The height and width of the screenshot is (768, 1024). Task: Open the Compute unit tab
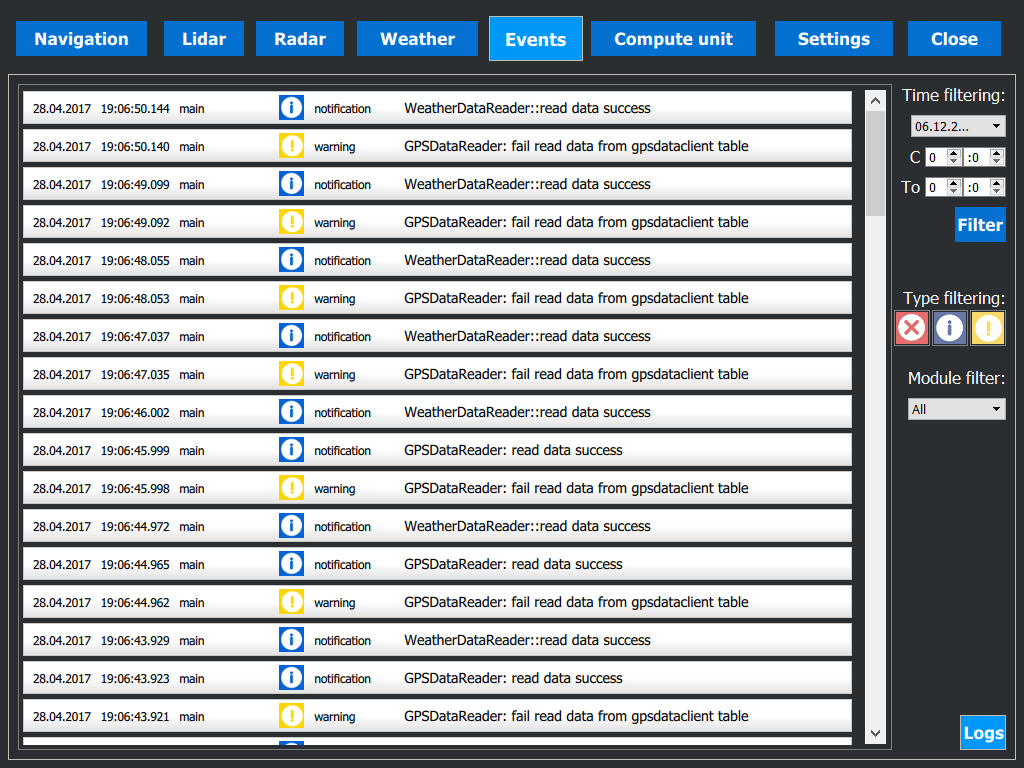coord(673,39)
